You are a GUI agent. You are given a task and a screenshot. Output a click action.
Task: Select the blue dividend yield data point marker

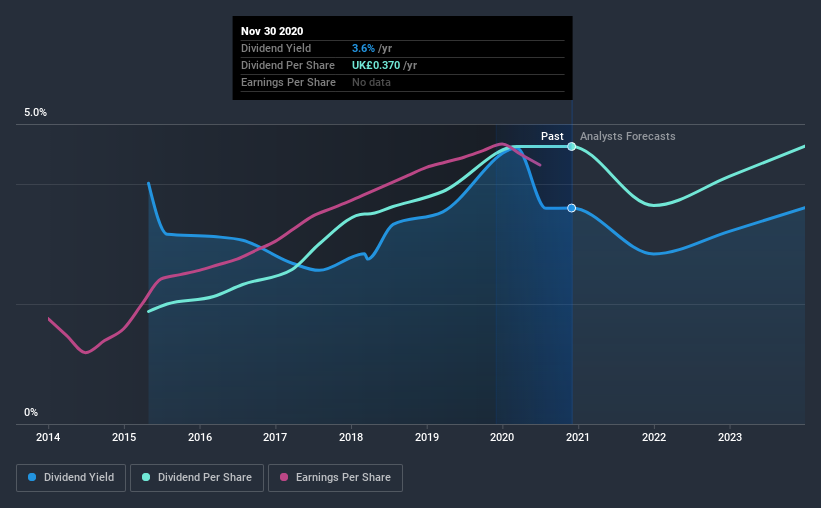[572, 208]
